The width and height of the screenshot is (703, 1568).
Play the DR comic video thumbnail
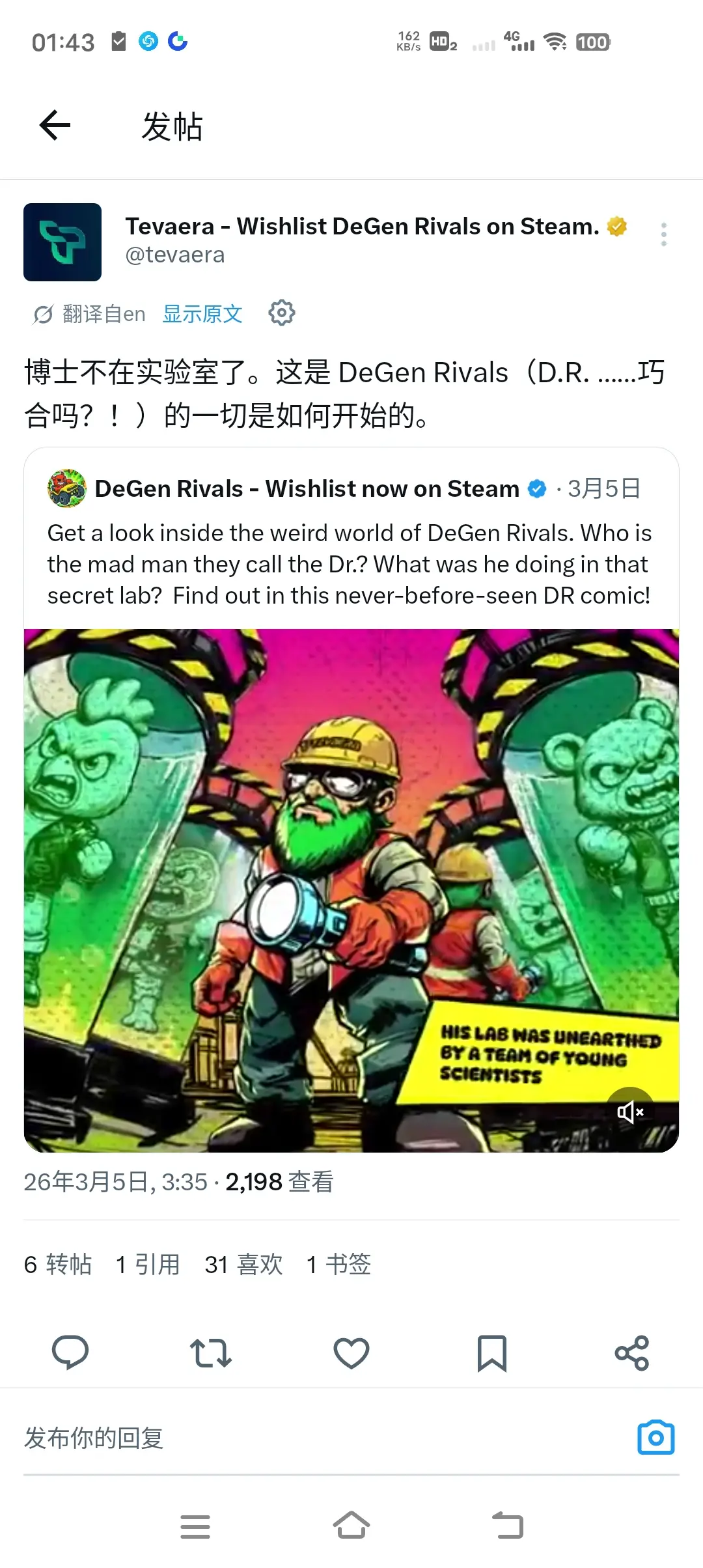tap(351, 890)
